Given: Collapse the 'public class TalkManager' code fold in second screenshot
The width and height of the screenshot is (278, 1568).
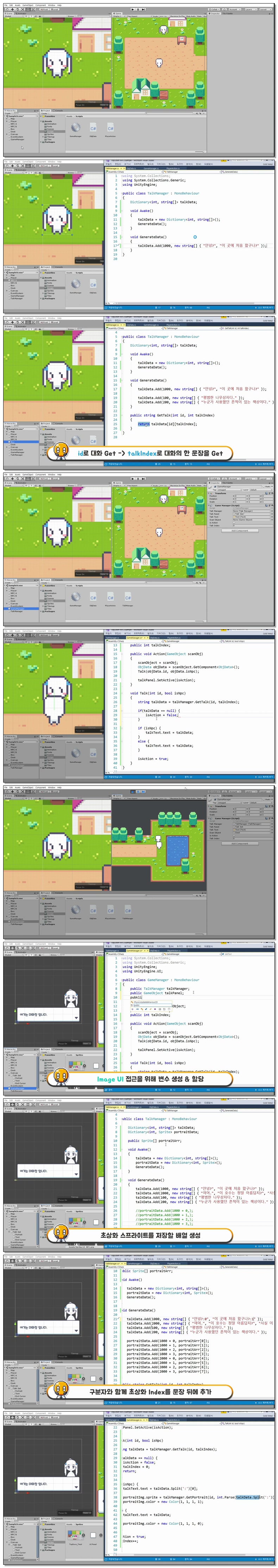Looking at the screenshot, I should click(x=121, y=193).
